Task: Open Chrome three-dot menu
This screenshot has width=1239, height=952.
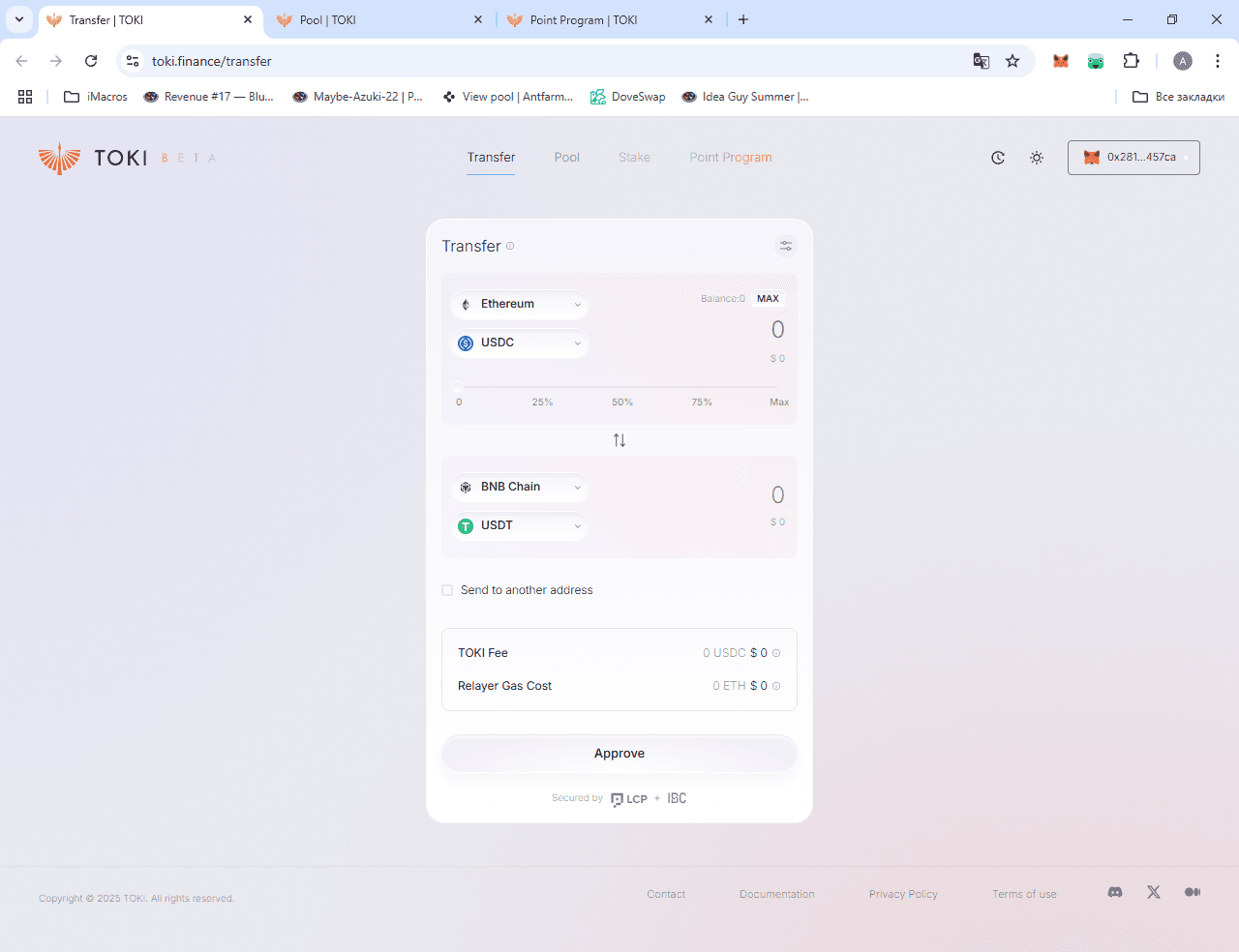Action: pyautogui.click(x=1218, y=61)
